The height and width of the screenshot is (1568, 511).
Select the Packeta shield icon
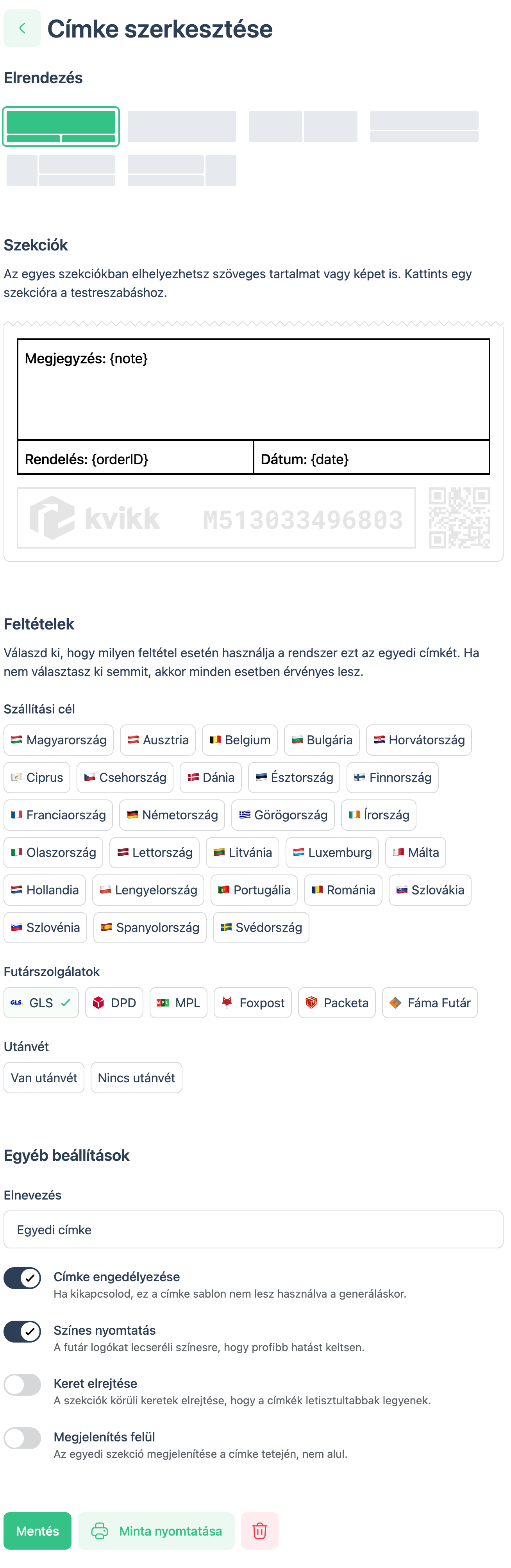(311, 1003)
